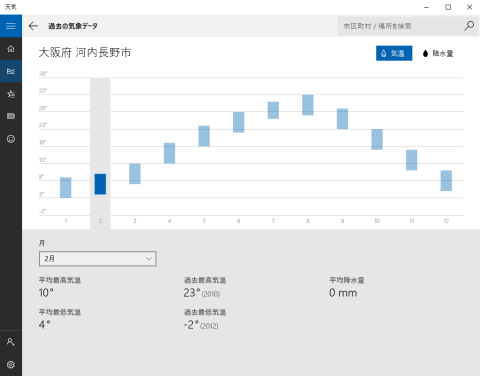Open the Favorites star list icon

(x=11, y=94)
